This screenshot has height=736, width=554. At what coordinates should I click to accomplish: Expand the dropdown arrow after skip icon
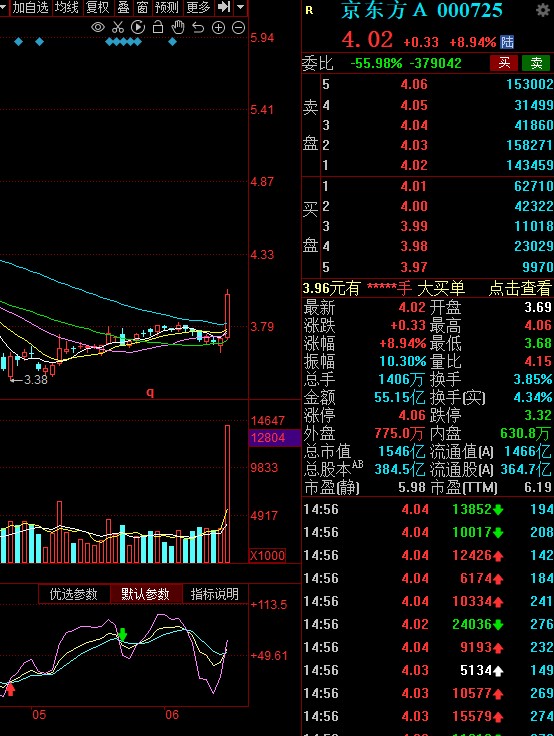(x=240, y=7)
